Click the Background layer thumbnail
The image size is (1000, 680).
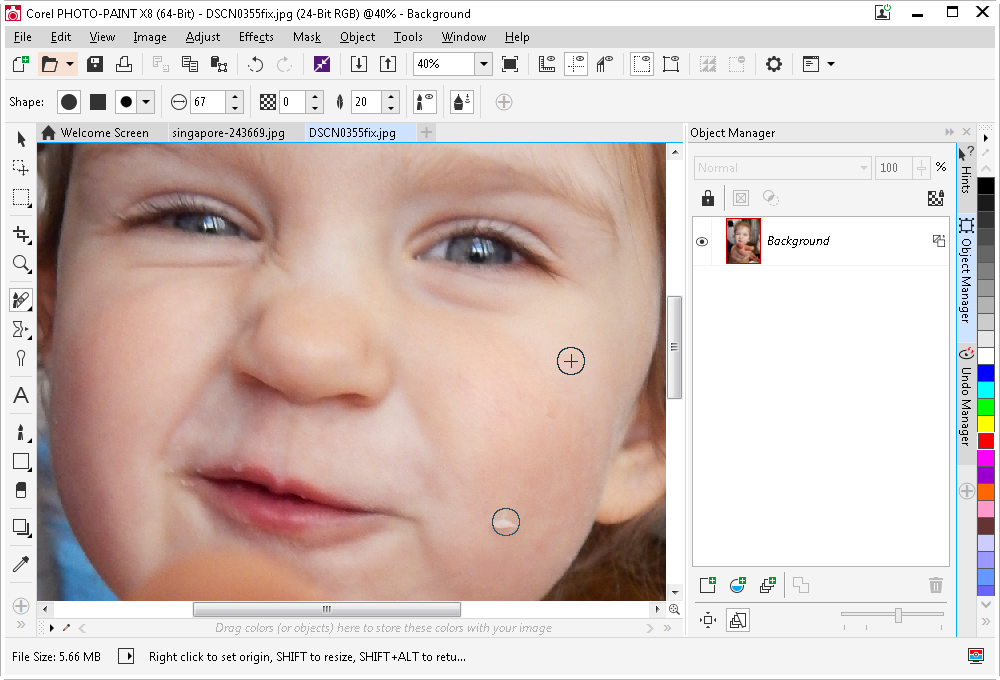pos(743,241)
